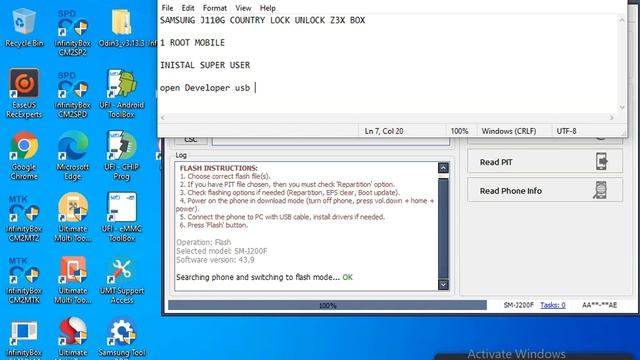Screen dimensions: 640x360
Task: Open InfinityBox CM2SPD shortcut
Action: tap(73, 95)
